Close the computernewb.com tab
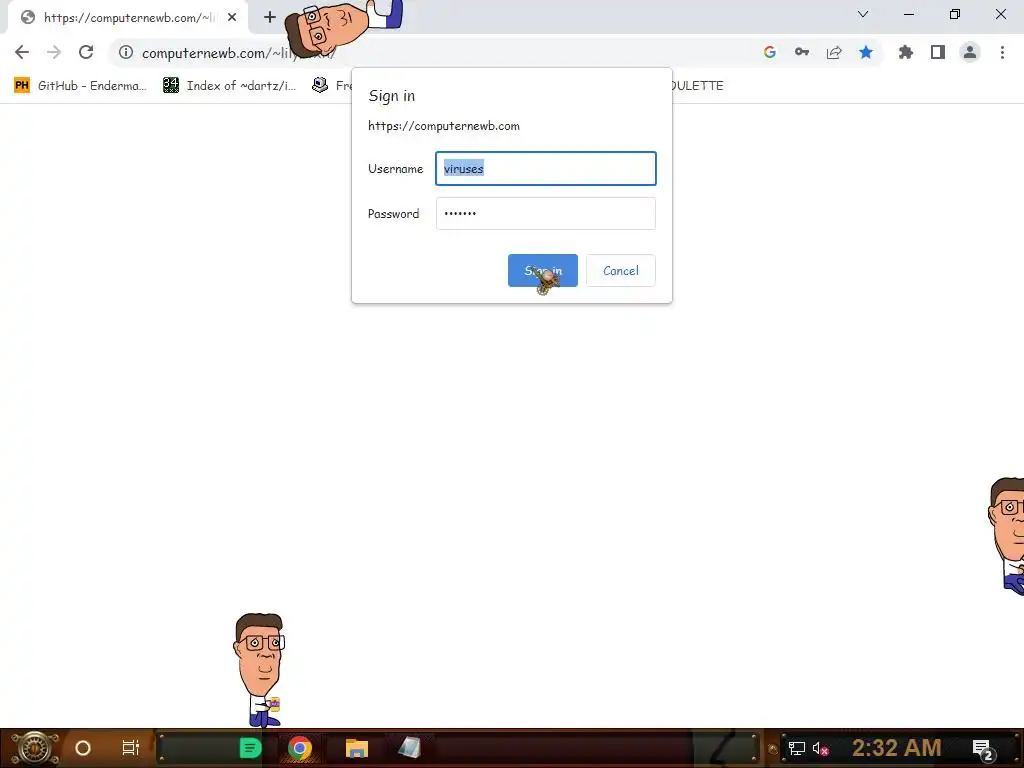Screen dimensions: 1024x768 click(x=232, y=17)
